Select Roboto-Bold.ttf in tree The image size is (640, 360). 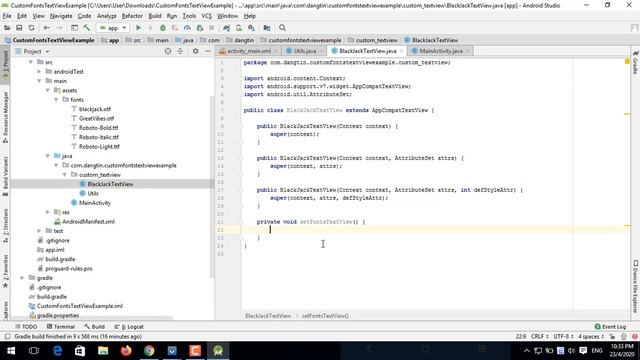click(x=98, y=128)
